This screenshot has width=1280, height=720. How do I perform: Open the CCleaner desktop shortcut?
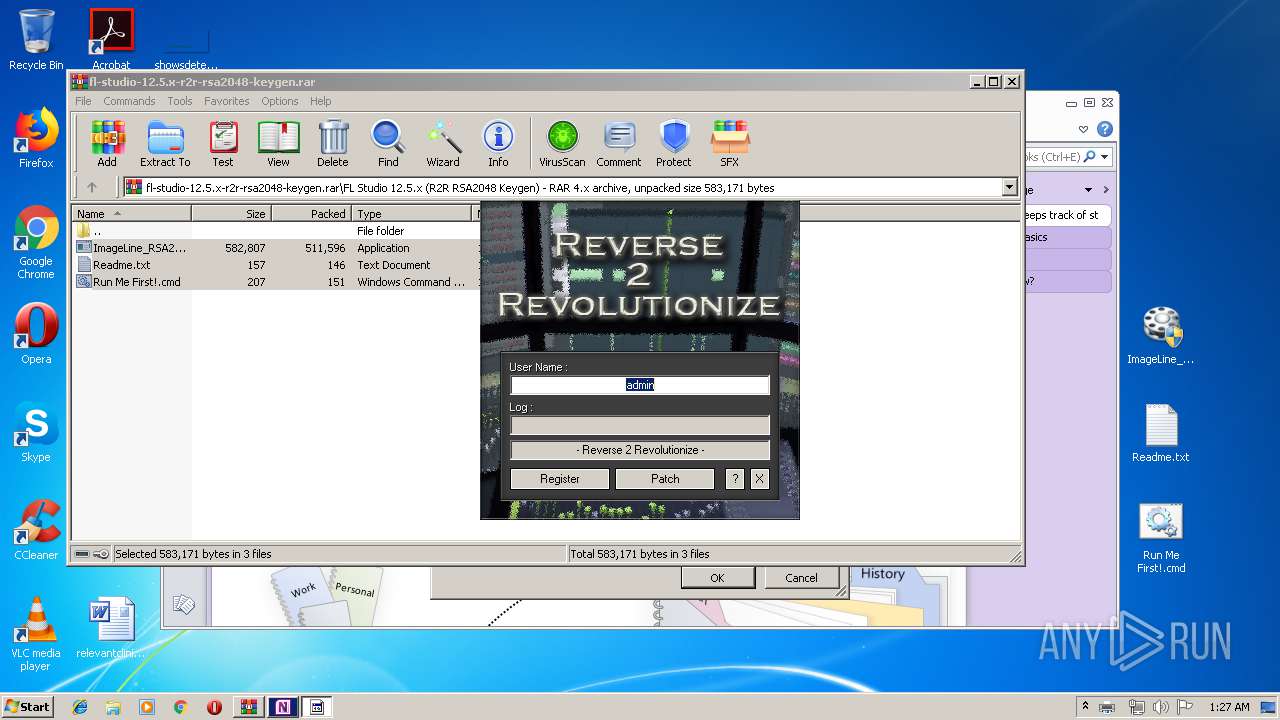click(36, 530)
